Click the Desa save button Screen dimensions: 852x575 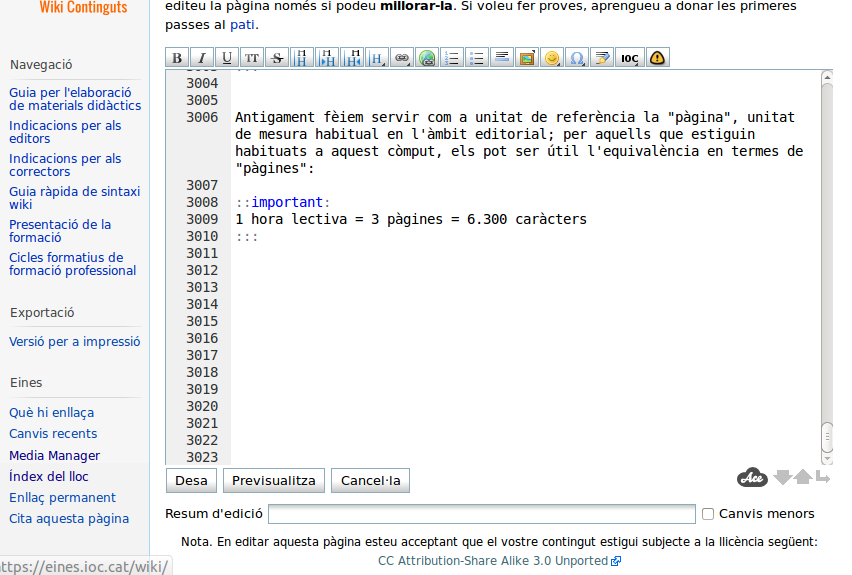tap(191, 481)
